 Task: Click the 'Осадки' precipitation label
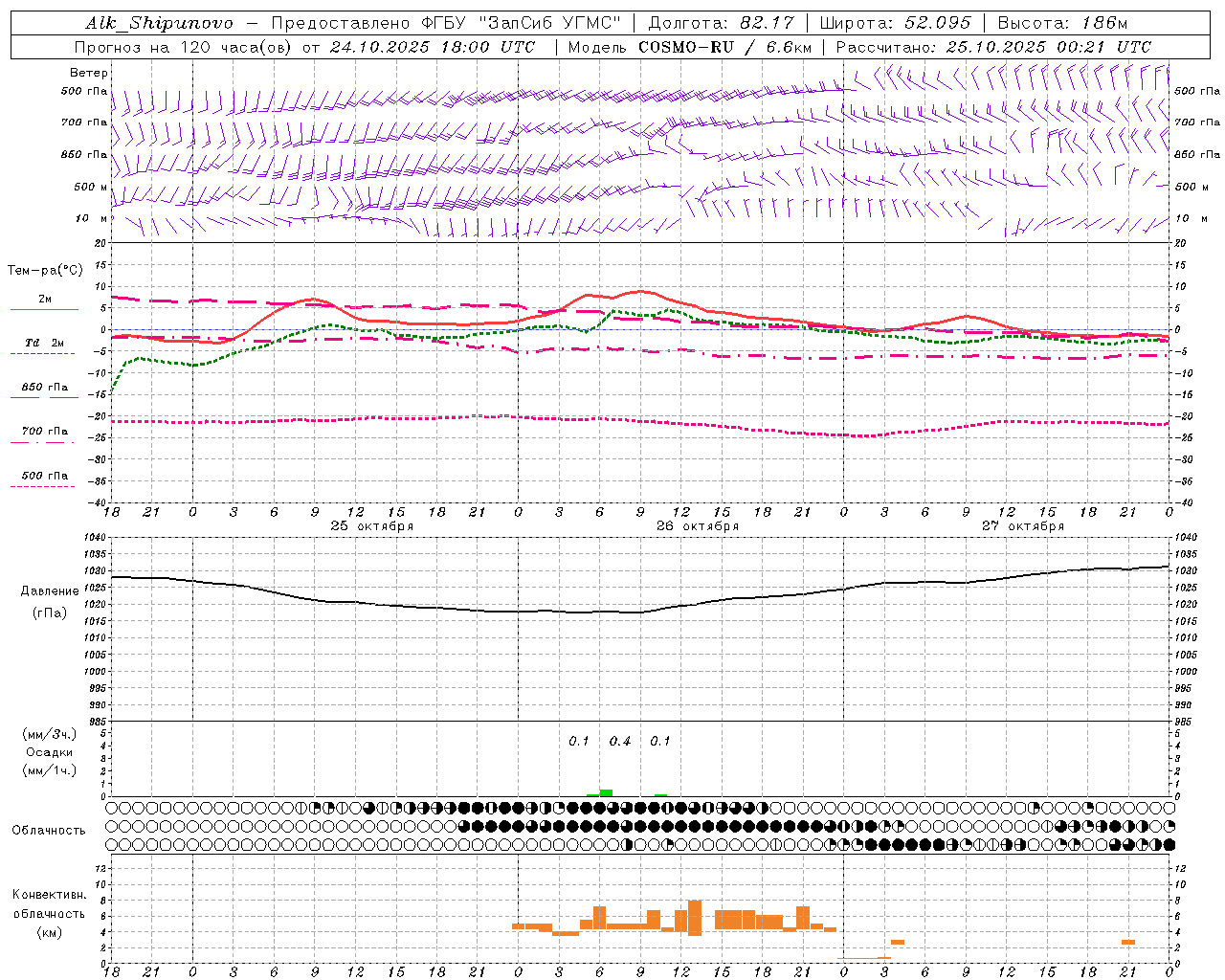coord(50,752)
